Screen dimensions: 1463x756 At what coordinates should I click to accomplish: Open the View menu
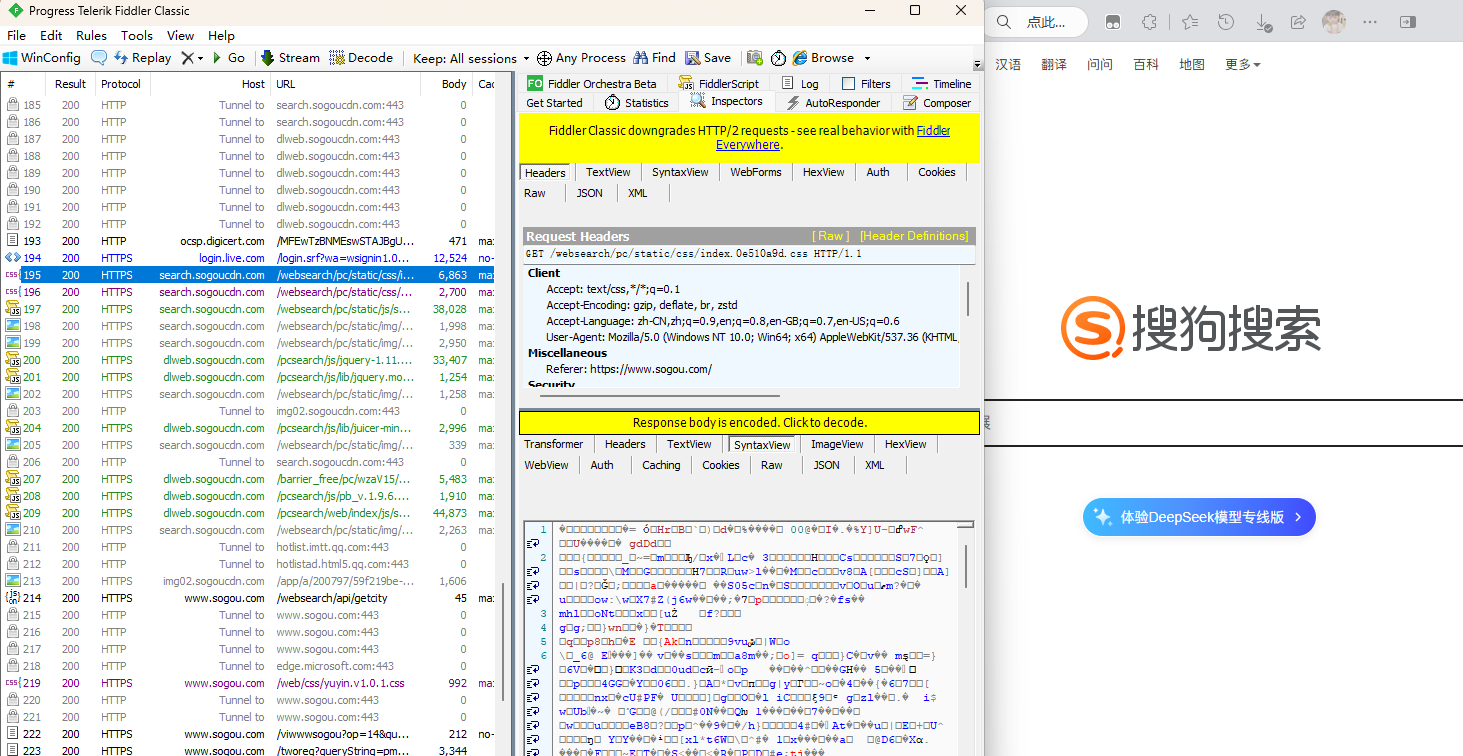coord(181,35)
